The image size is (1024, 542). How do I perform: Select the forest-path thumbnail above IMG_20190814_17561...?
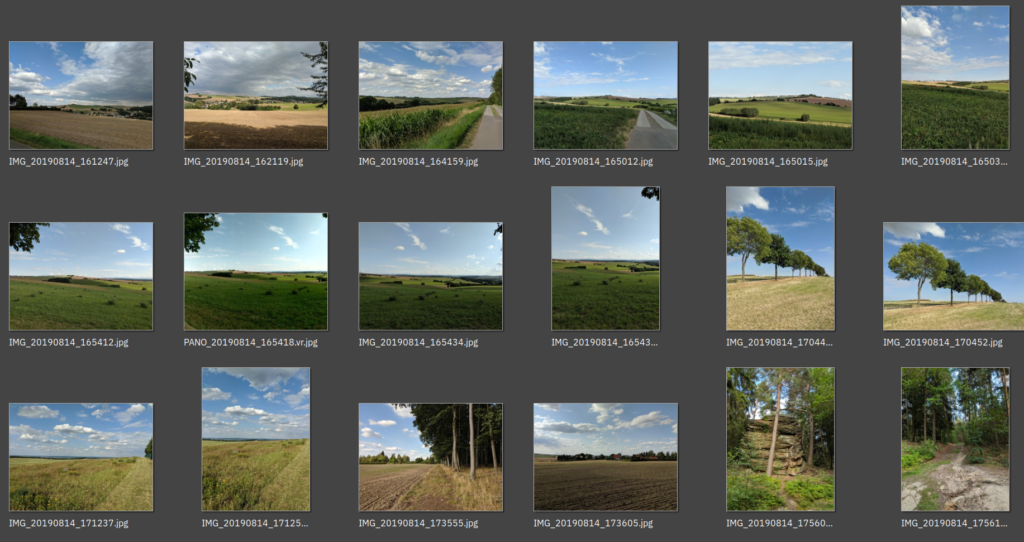955,439
